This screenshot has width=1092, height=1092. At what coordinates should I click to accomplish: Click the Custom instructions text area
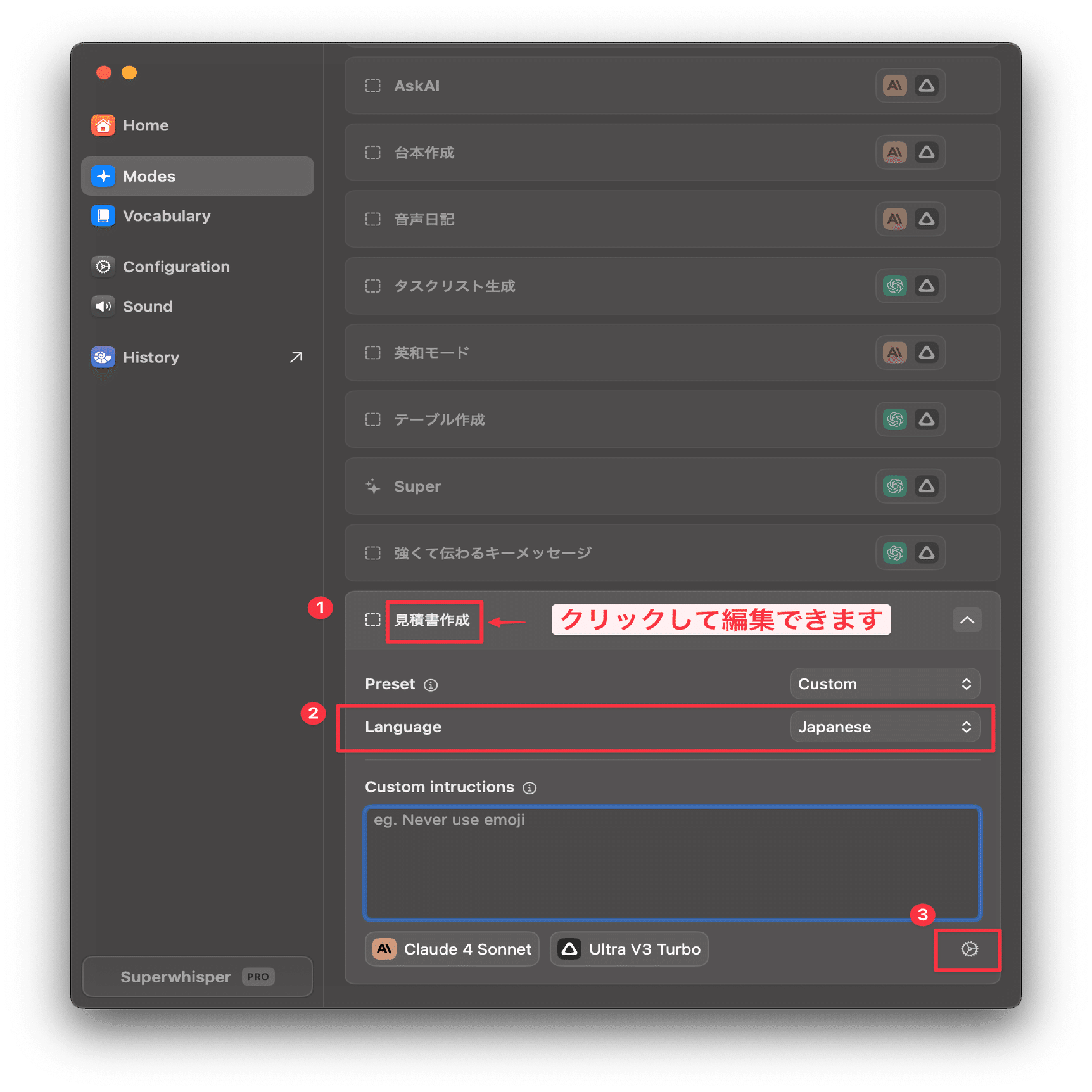coord(673,863)
